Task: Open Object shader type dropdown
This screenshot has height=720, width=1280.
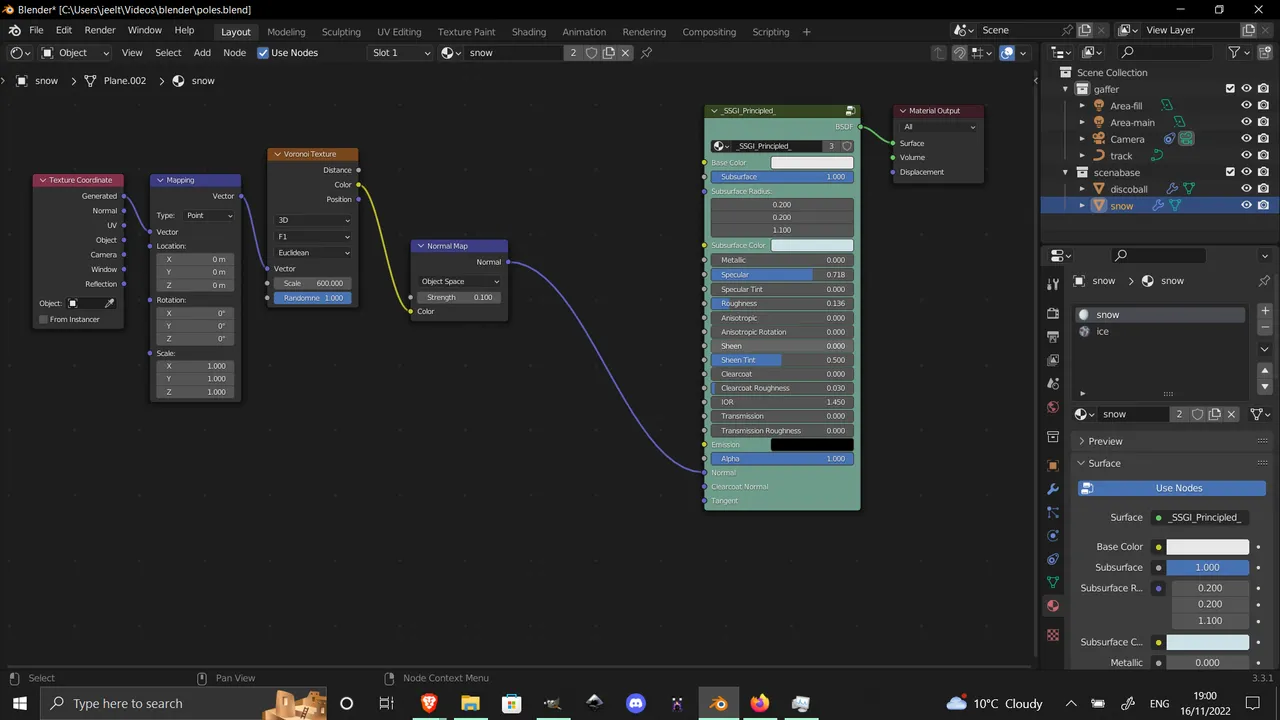Action: [73, 53]
